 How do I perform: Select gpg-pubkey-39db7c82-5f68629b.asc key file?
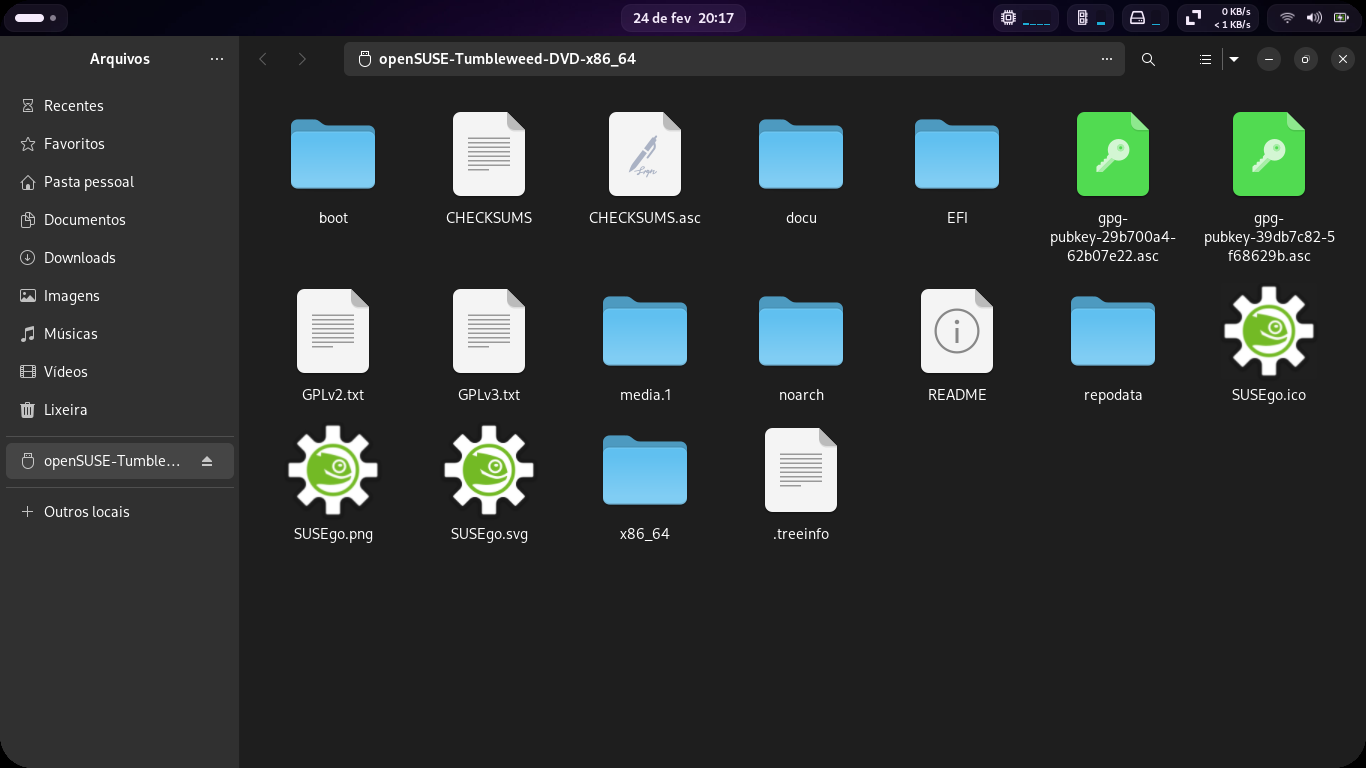tap(1269, 154)
